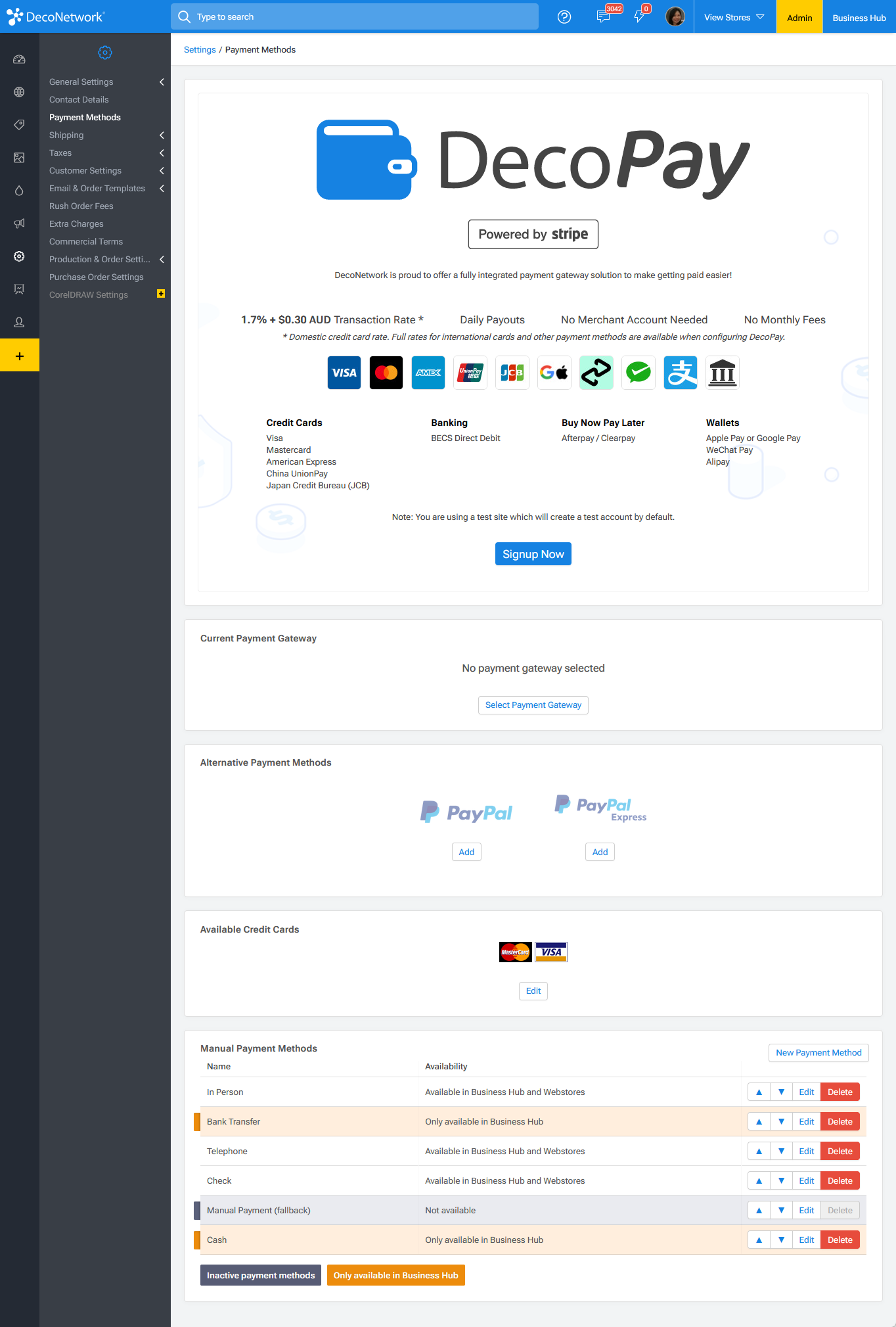Move Cash method up
Viewport: 896px width, 1327px height.
(x=759, y=1240)
